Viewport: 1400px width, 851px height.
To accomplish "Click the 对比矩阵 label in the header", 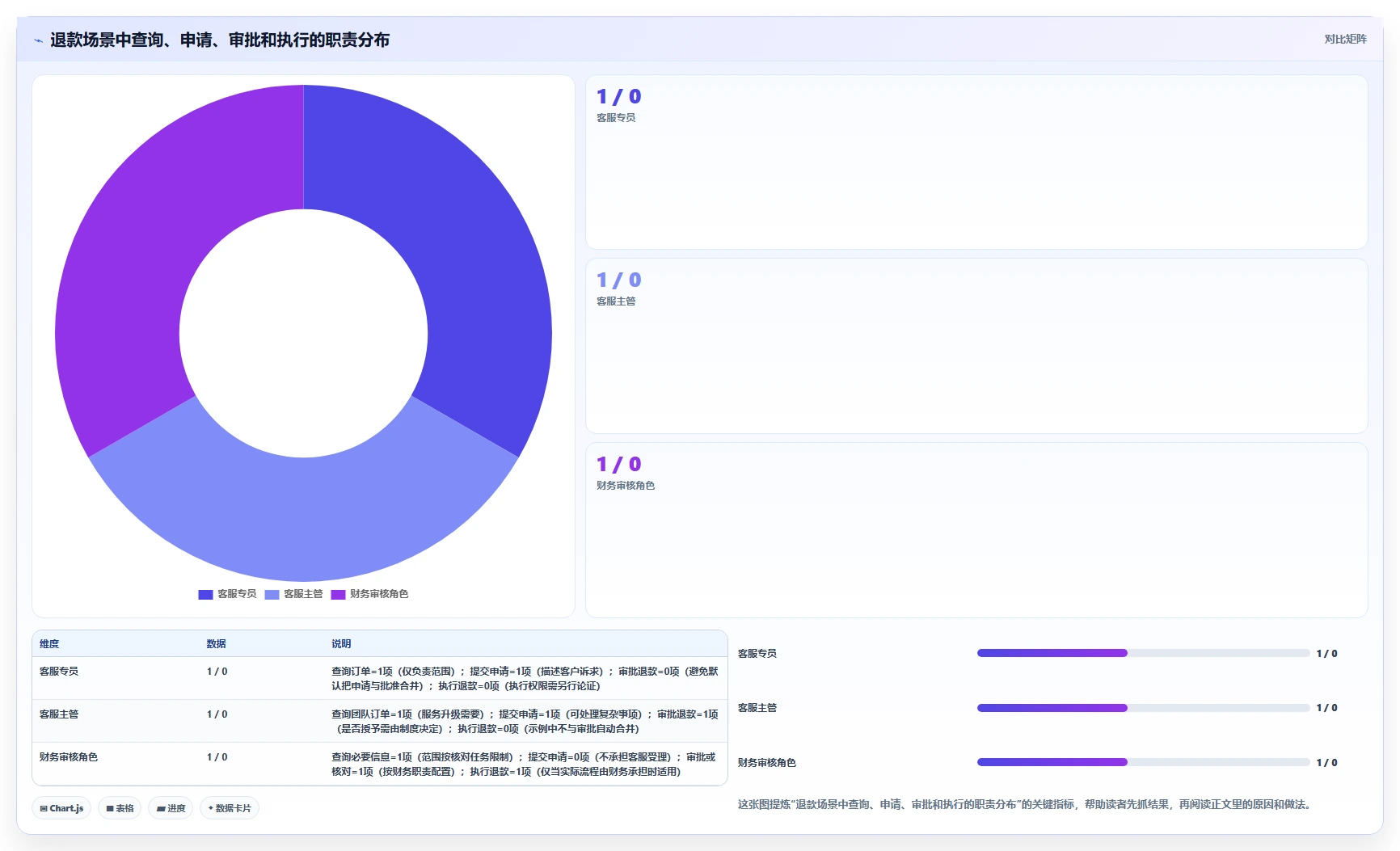I will click(x=1345, y=39).
